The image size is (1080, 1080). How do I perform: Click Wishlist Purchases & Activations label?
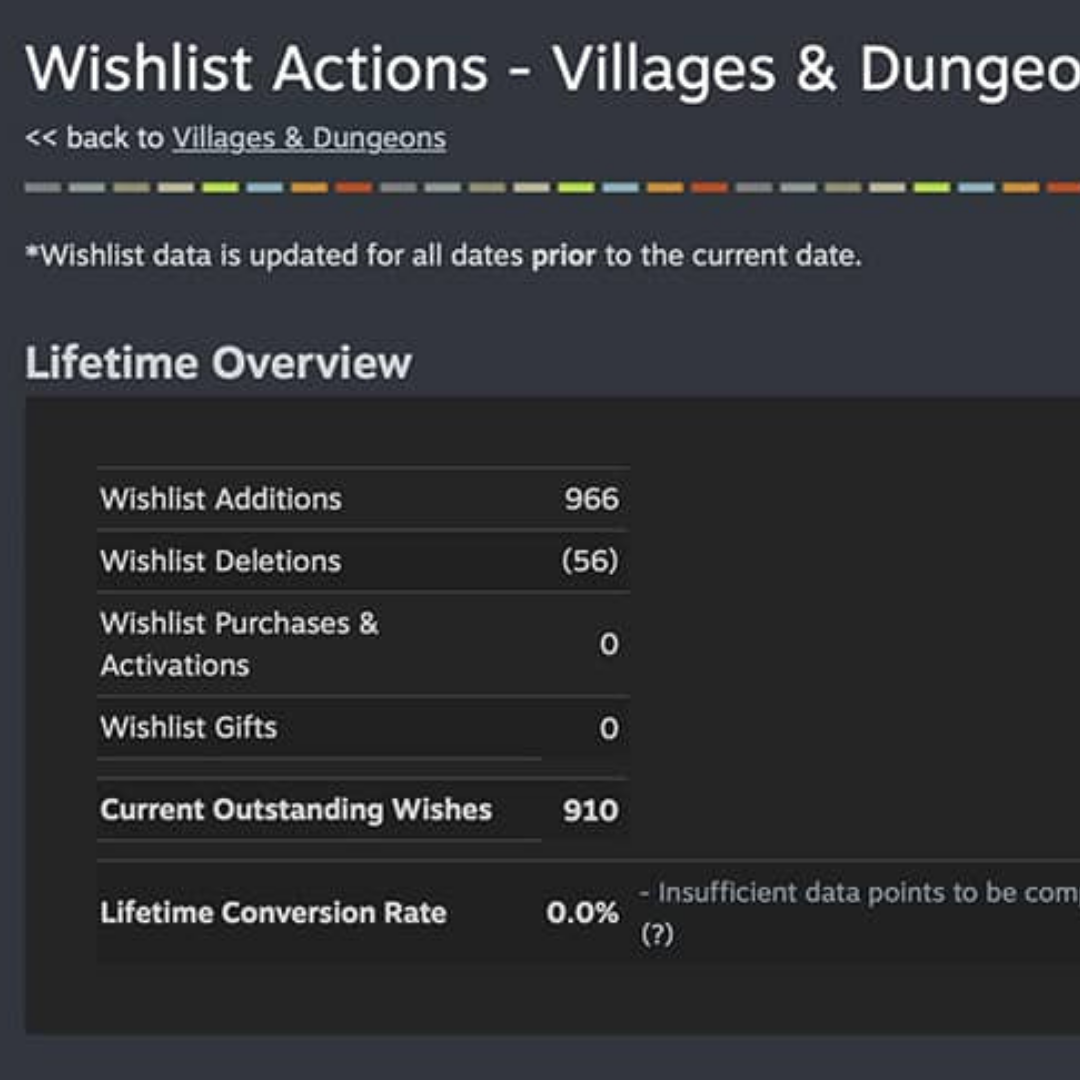[239, 643]
